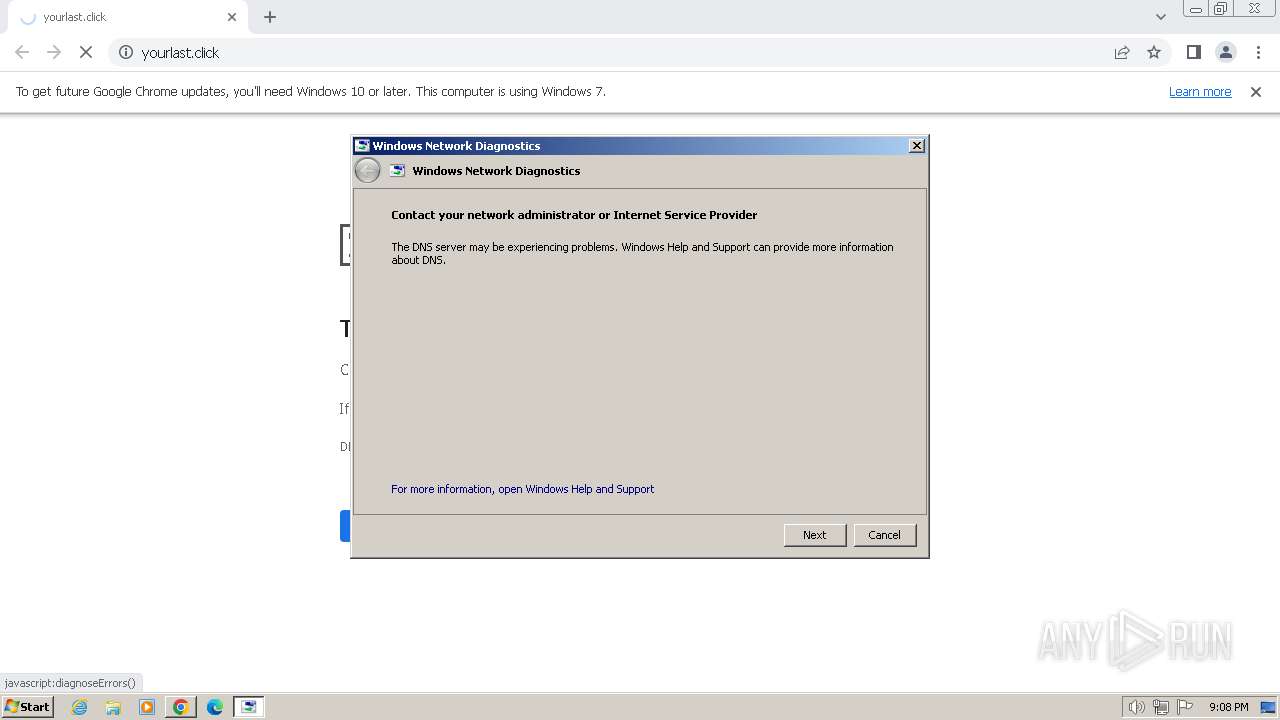The height and width of the screenshot is (720, 1280).
Task: Open the Chrome side panel
Action: click(x=1193, y=52)
